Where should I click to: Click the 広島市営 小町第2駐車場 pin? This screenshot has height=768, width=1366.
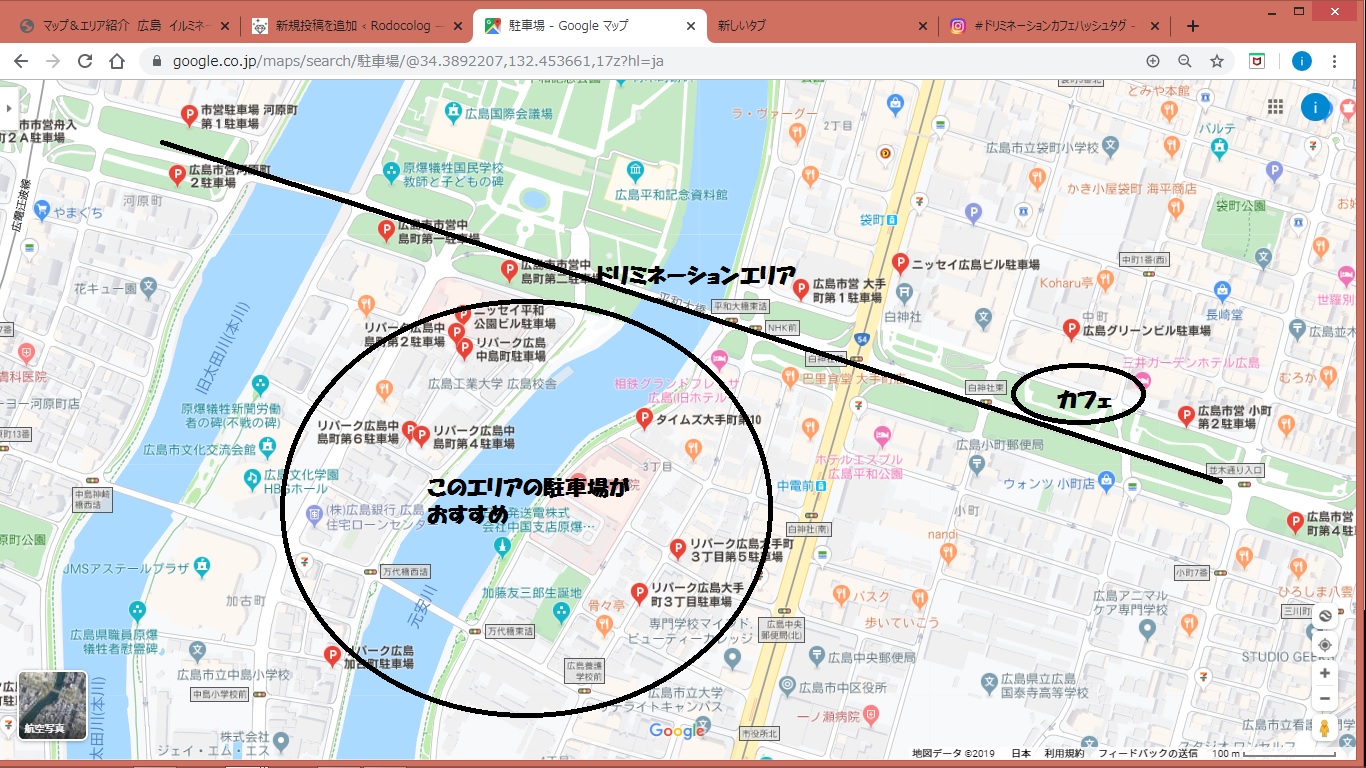[x=1187, y=415]
